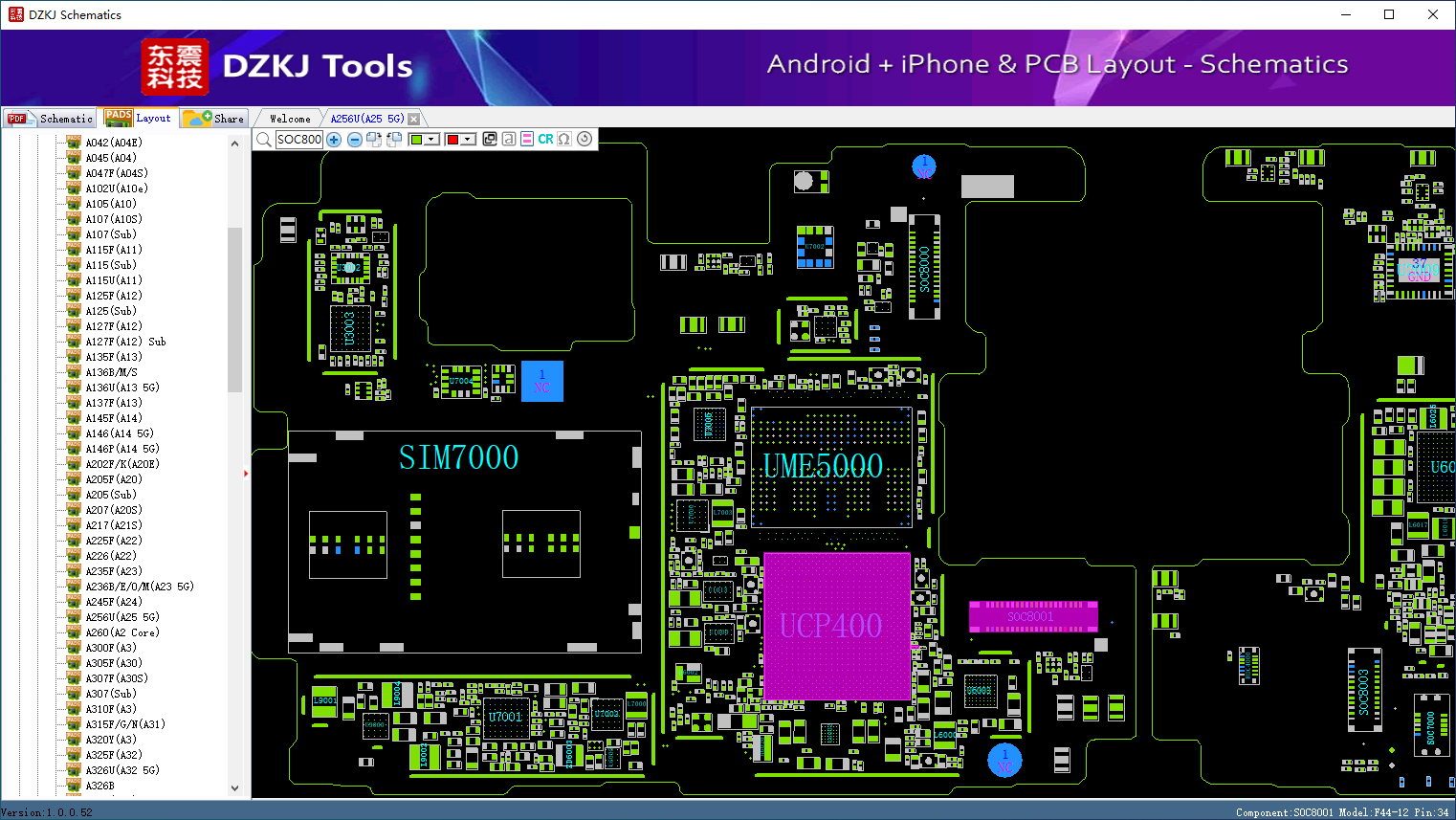This screenshot has height=820, width=1456.
Task: Zoom out with the blue minus button
Action: point(355,140)
